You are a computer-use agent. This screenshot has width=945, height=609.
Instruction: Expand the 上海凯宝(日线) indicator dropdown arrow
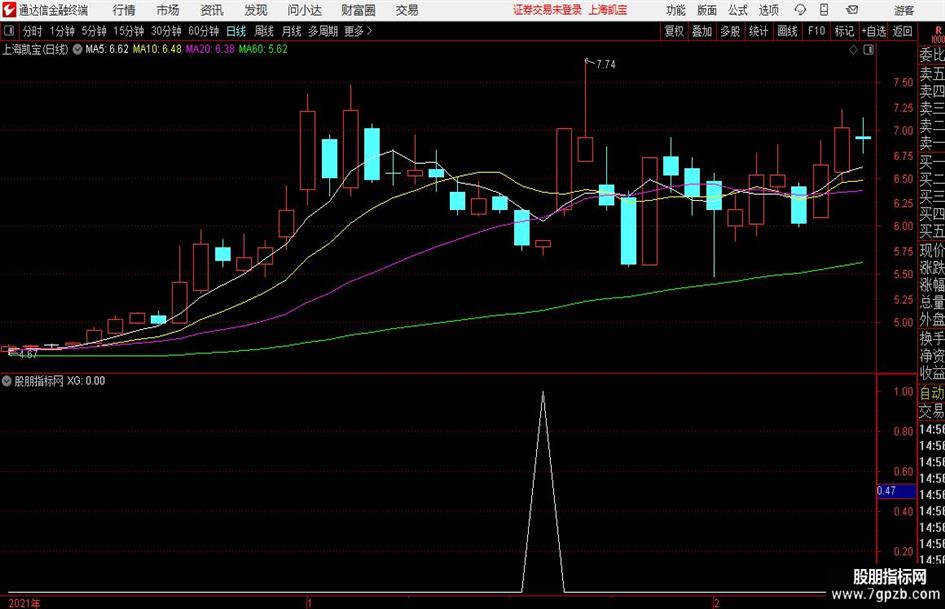pos(77,49)
